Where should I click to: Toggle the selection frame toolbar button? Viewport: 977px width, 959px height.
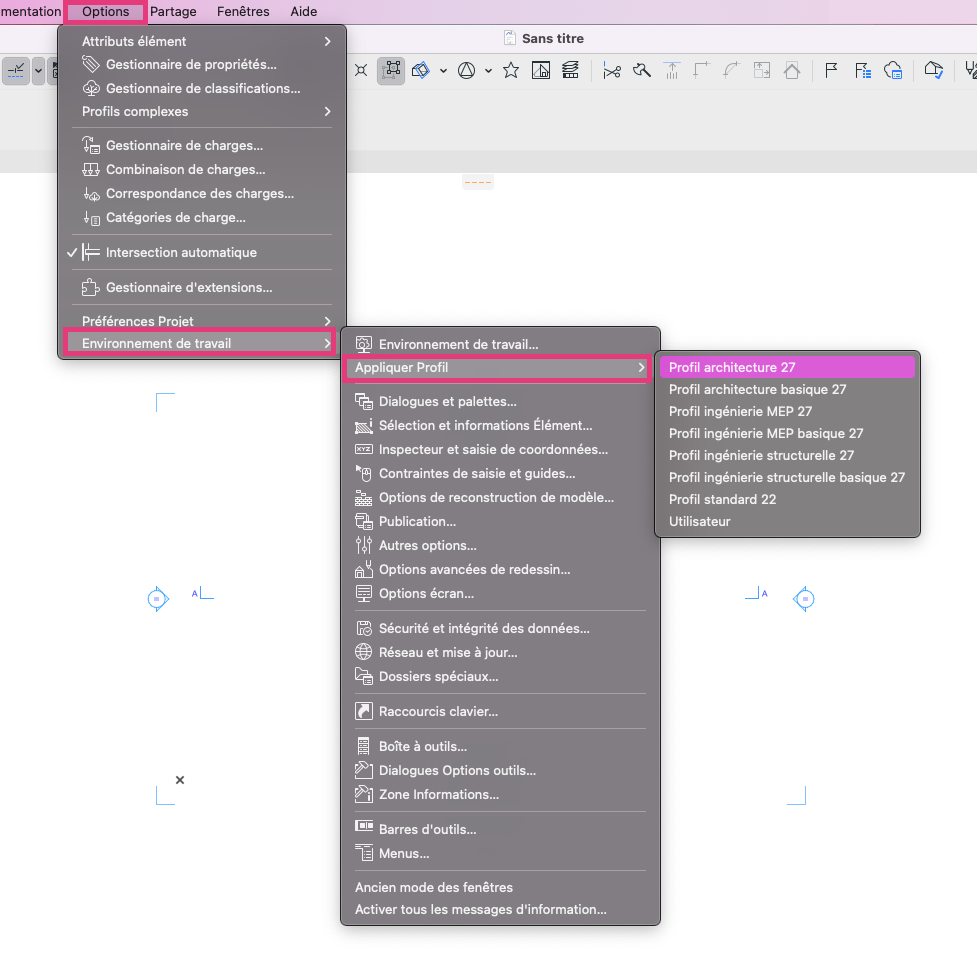click(x=391, y=70)
